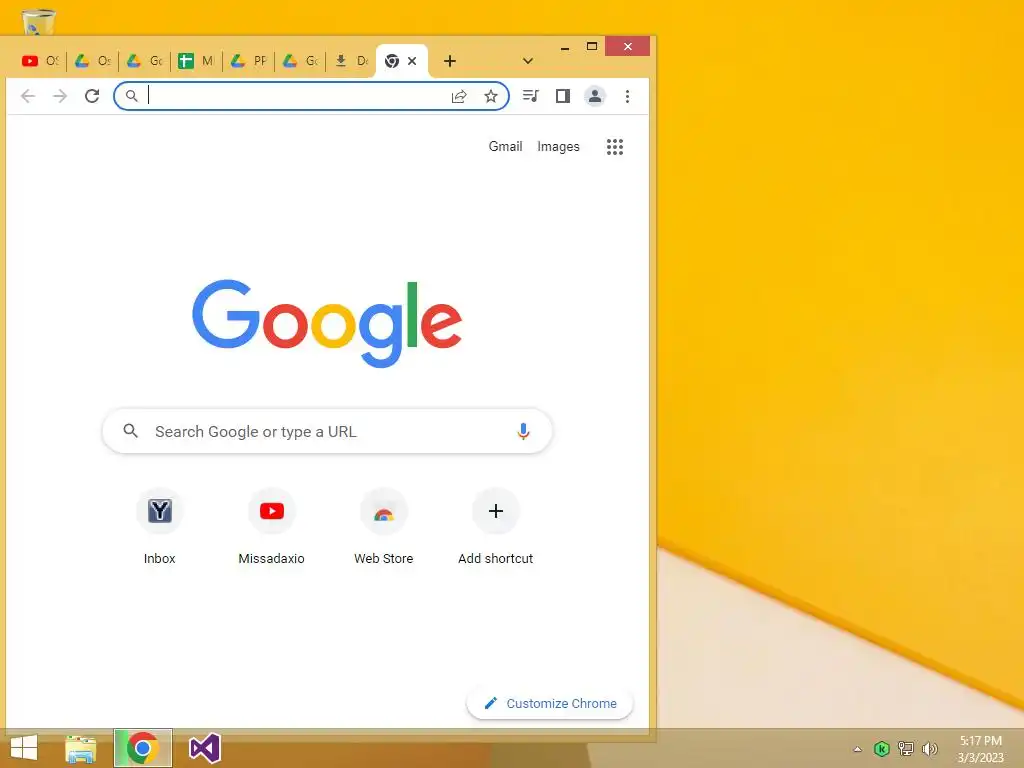Open the Images link
The image size is (1024, 768).
click(558, 146)
